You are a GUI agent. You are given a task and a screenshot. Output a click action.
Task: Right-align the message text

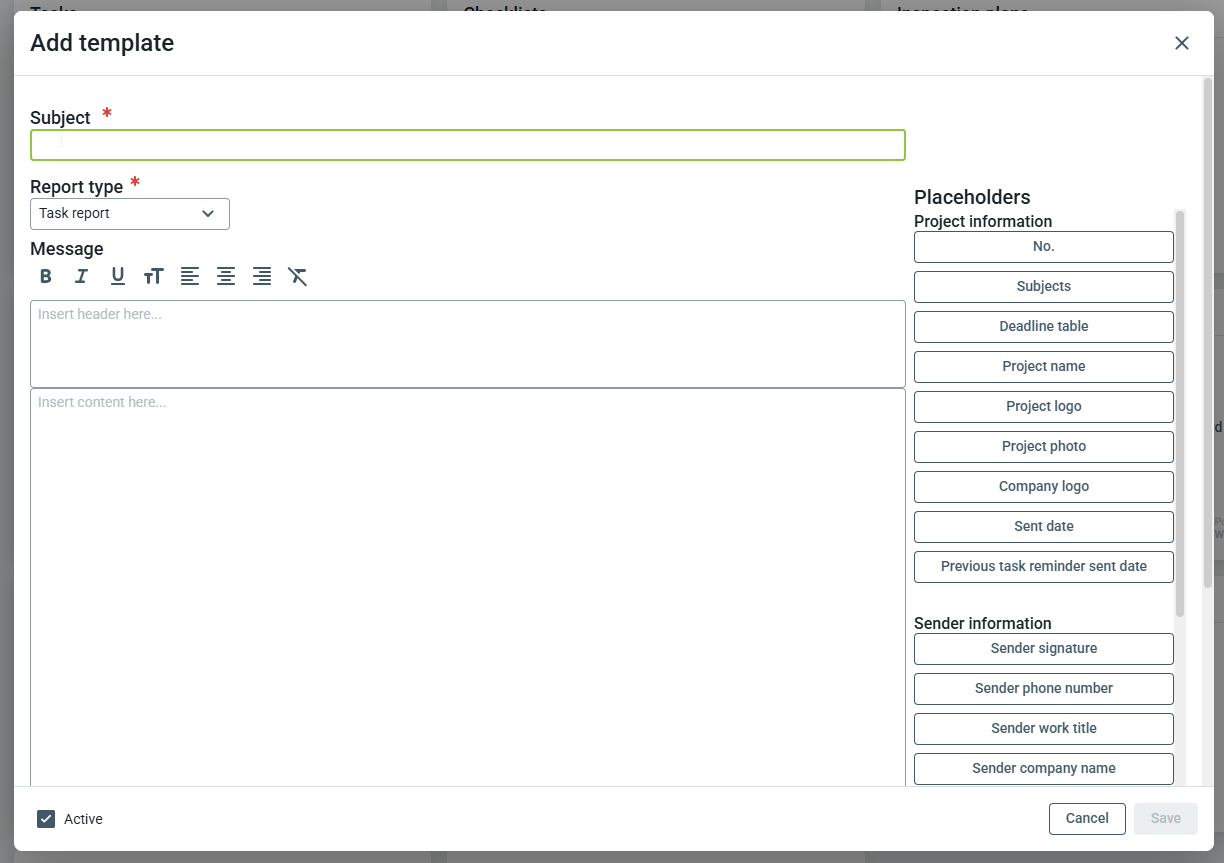point(262,277)
